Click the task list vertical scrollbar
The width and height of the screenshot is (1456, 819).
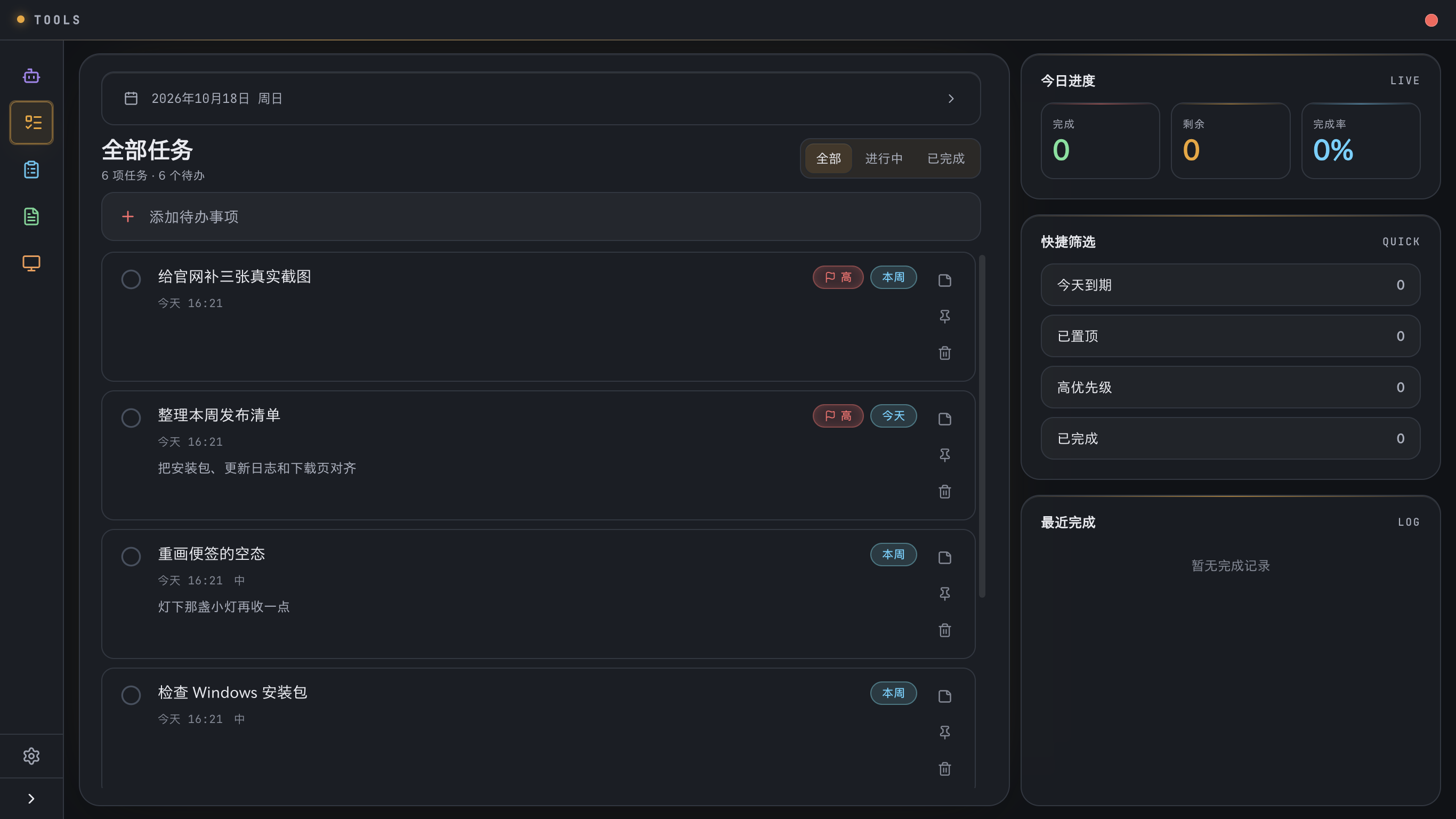tap(982, 426)
